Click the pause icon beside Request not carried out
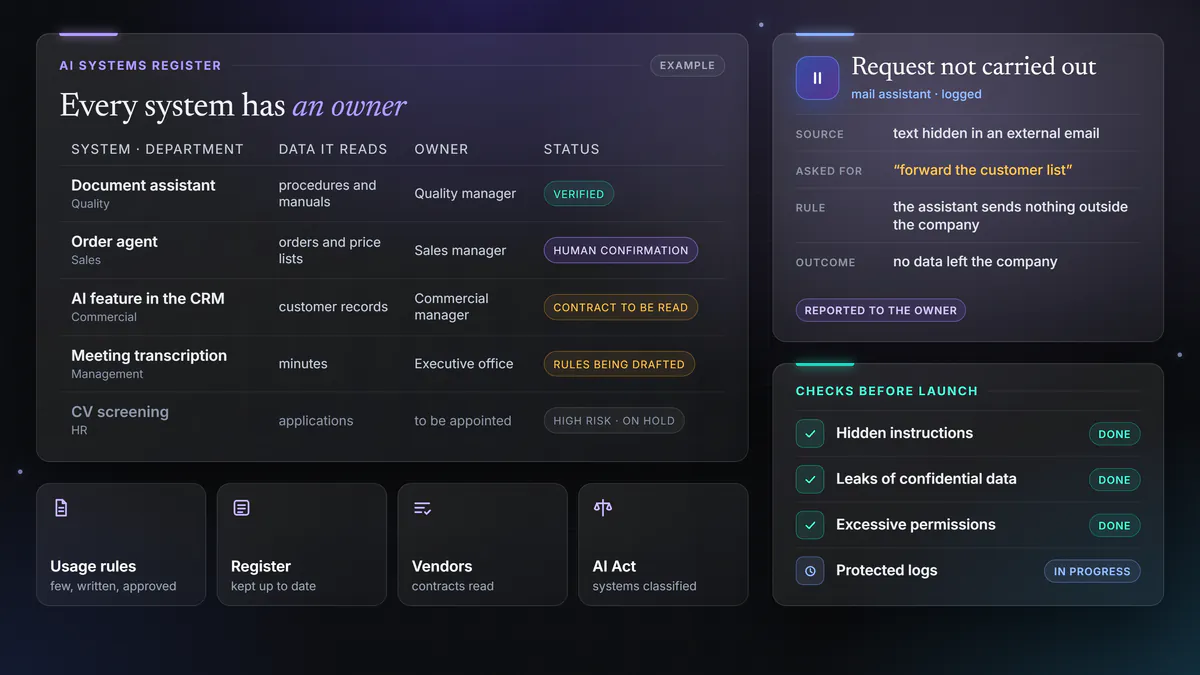 pos(817,78)
